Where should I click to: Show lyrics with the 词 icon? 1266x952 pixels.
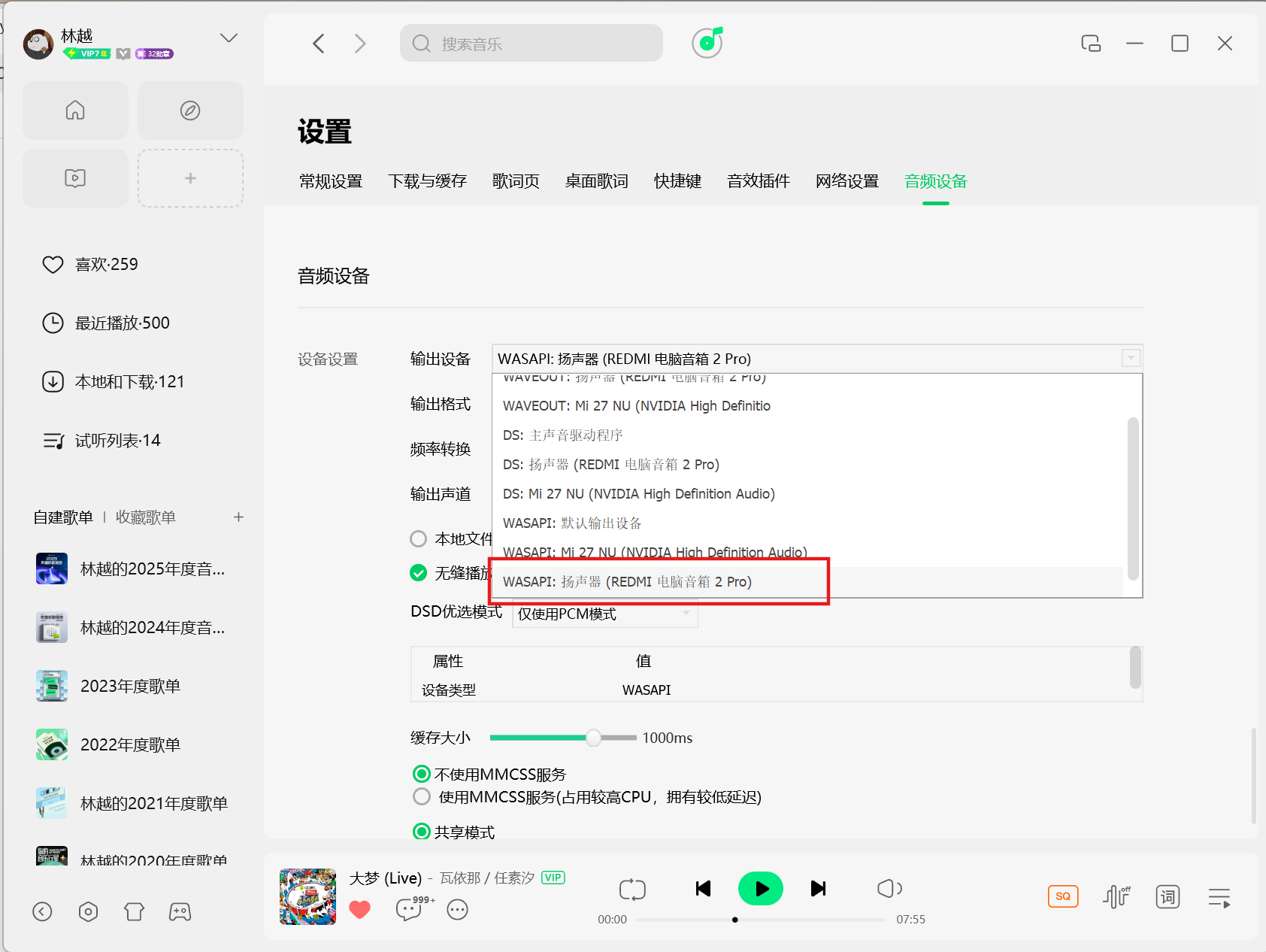click(x=1168, y=896)
